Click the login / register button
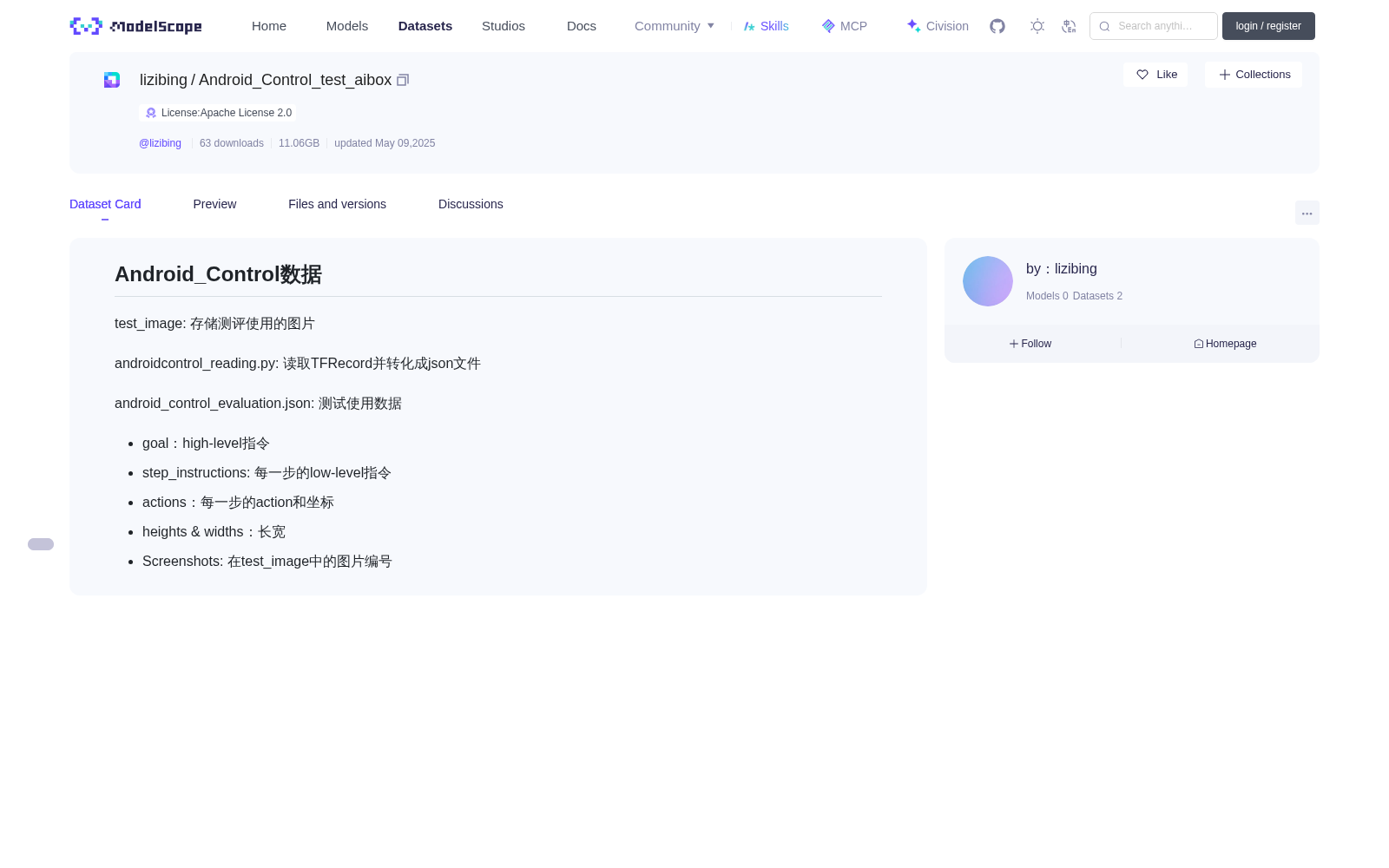 pyautogui.click(x=1268, y=26)
